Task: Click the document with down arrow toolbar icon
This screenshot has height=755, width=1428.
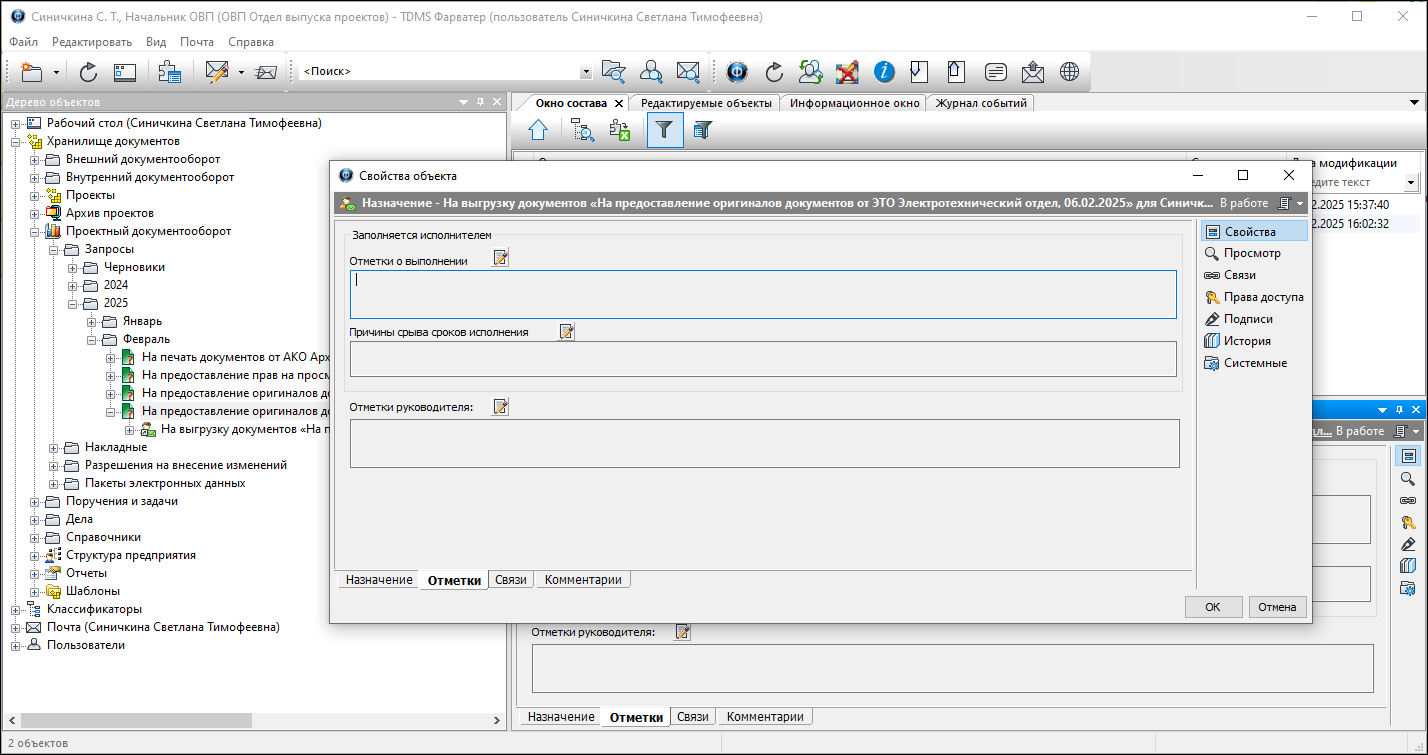Action: (920, 72)
